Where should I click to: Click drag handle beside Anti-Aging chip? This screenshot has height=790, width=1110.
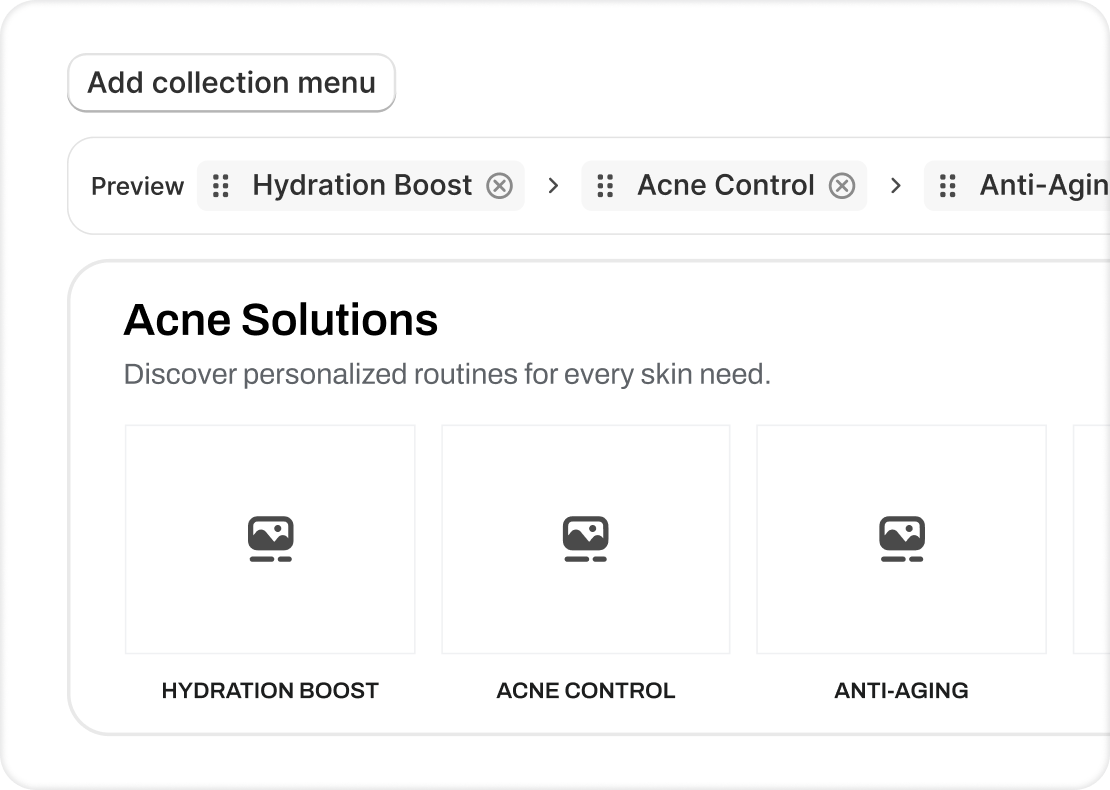948,186
